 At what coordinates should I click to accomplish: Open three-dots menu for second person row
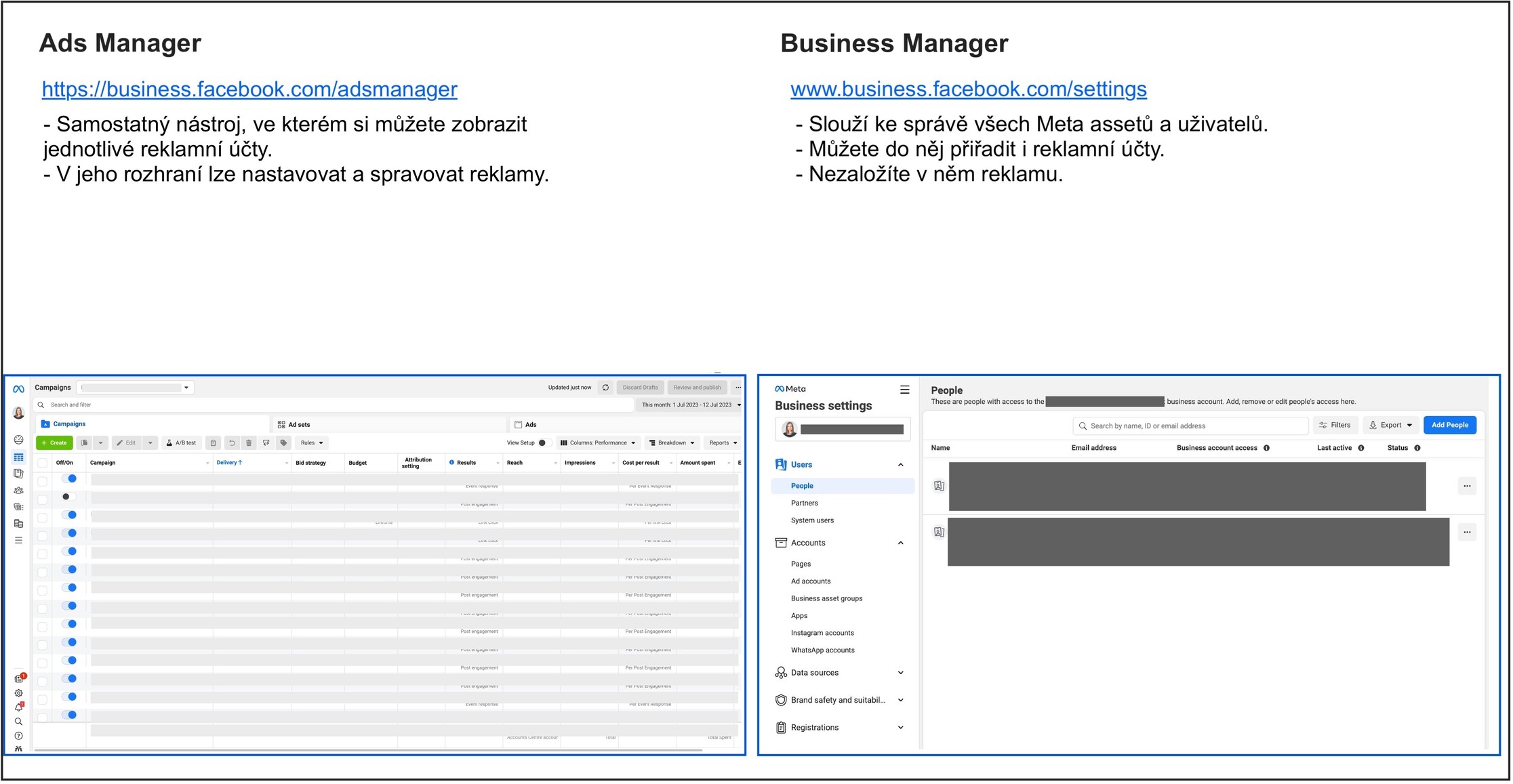coord(1467,532)
